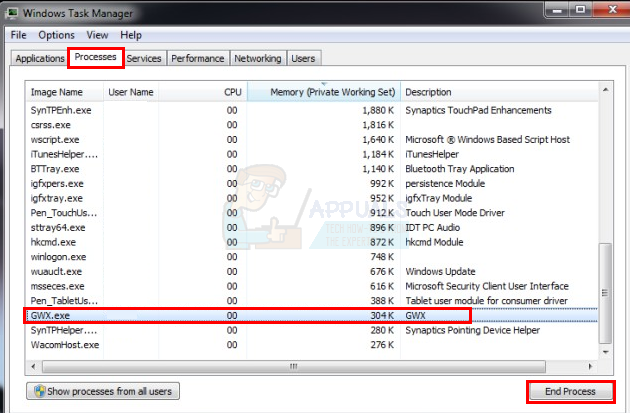This screenshot has width=630, height=413.
Task: Maximize the Task Manager window
Action: pos(581,10)
